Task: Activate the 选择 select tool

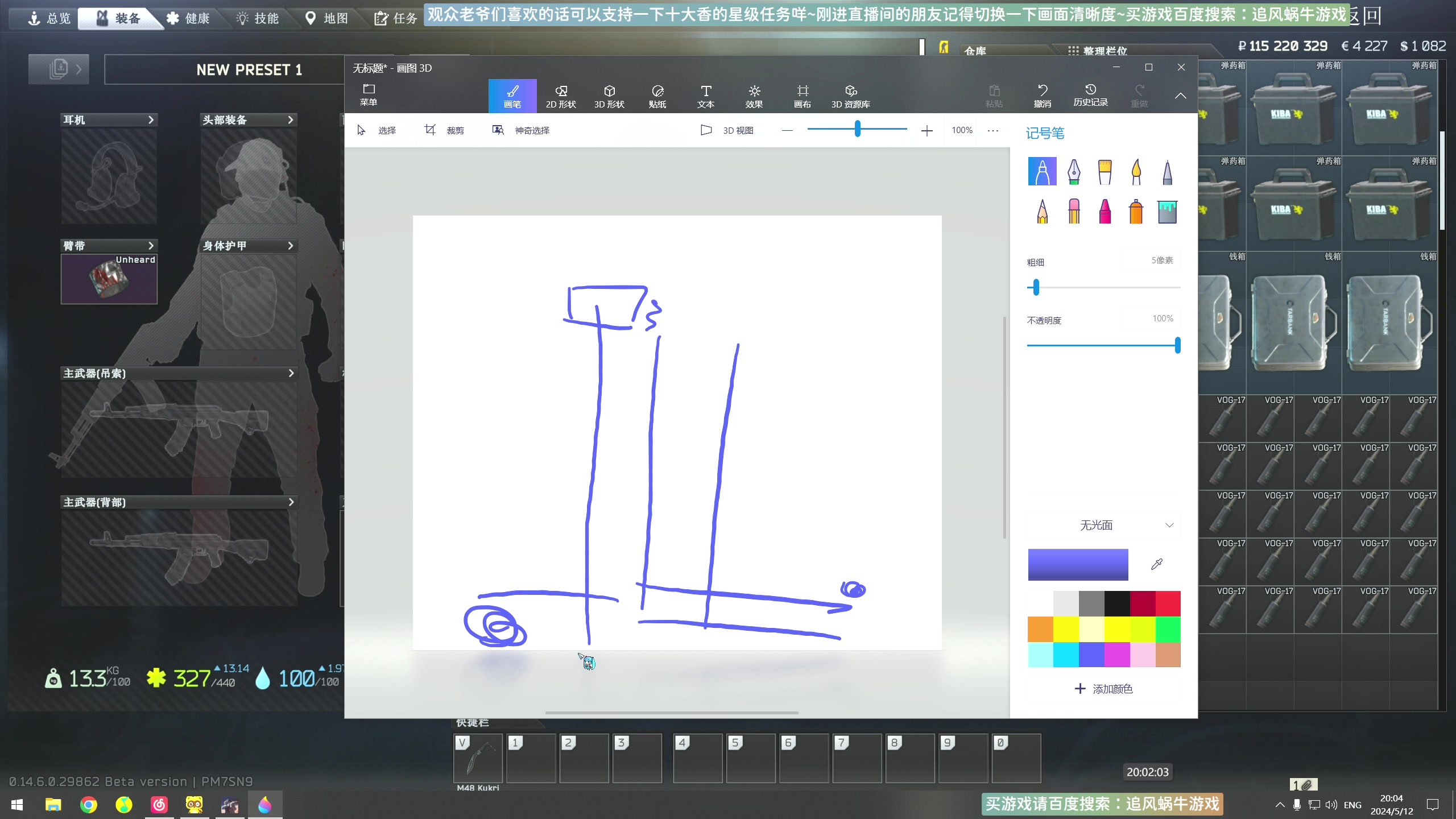Action: tap(377, 130)
